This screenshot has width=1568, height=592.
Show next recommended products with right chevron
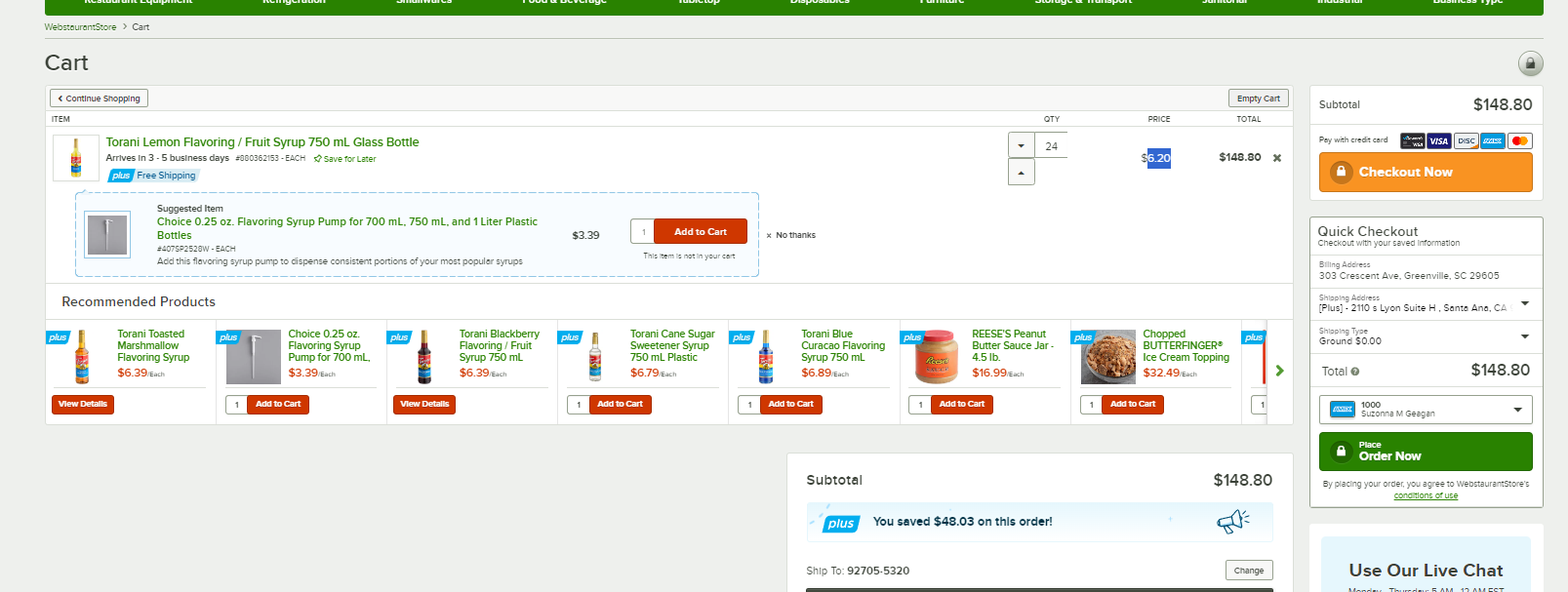1279,371
